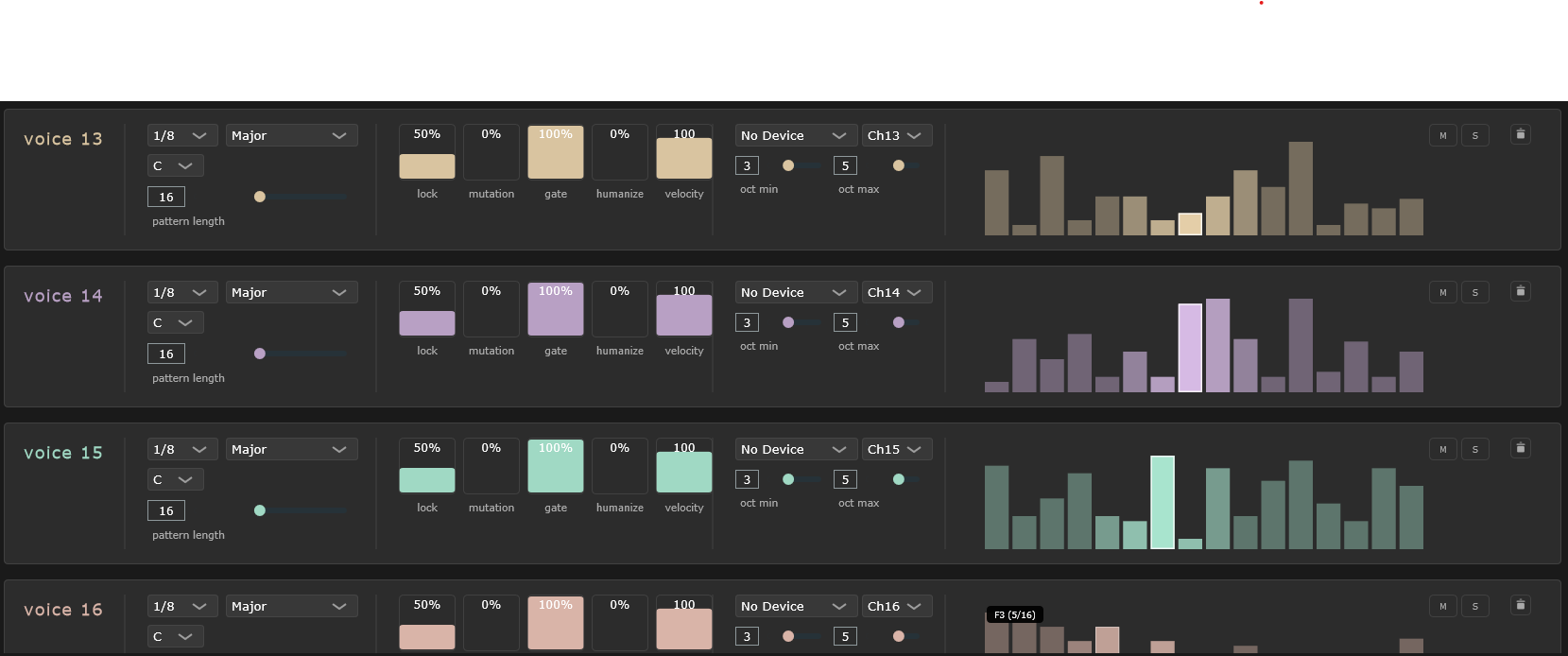Click voice 13 pattern length field 16
The height and width of the screenshot is (656, 1568).
click(x=166, y=197)
